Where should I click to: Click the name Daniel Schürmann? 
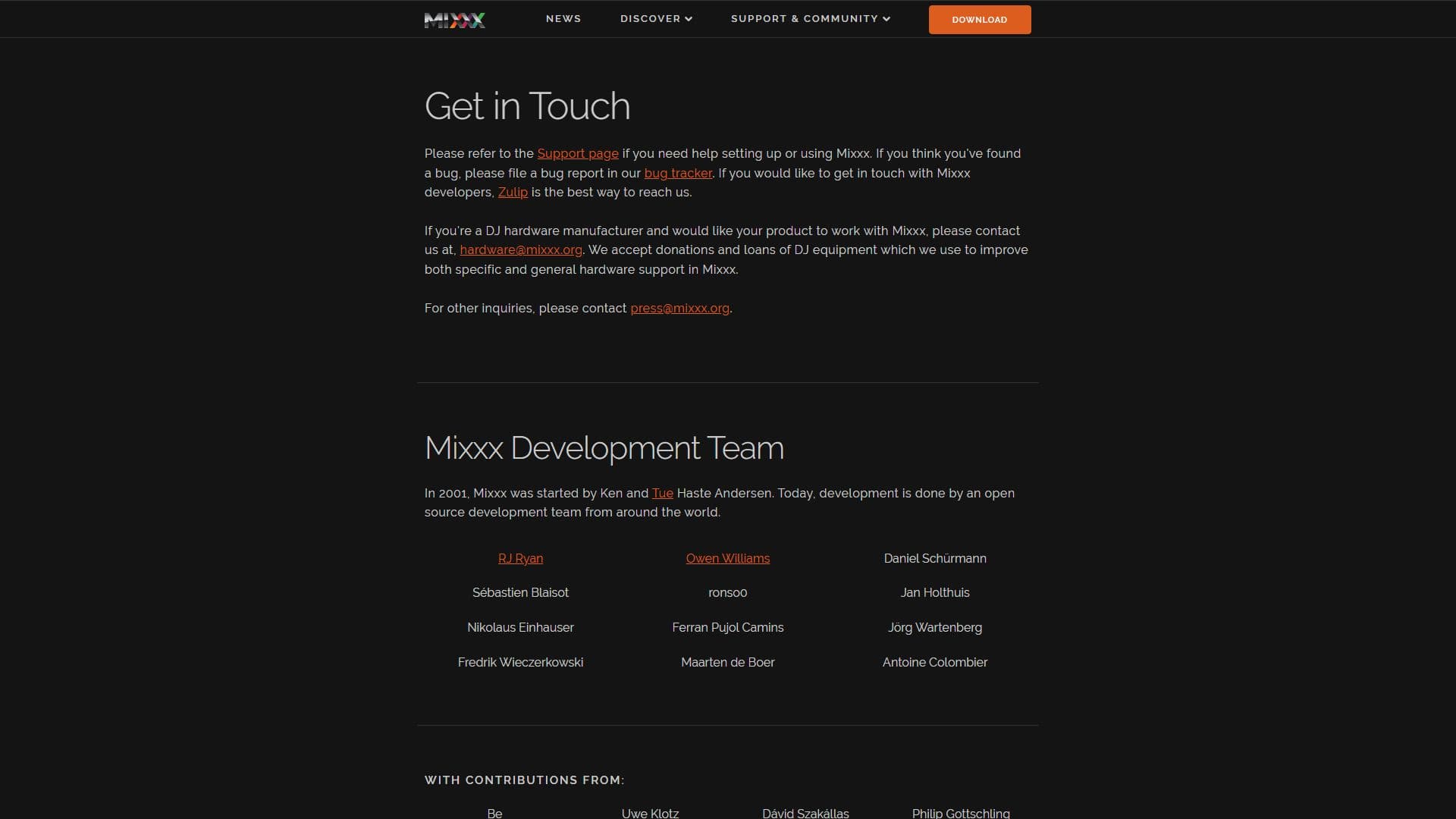(x=935, y=559)
